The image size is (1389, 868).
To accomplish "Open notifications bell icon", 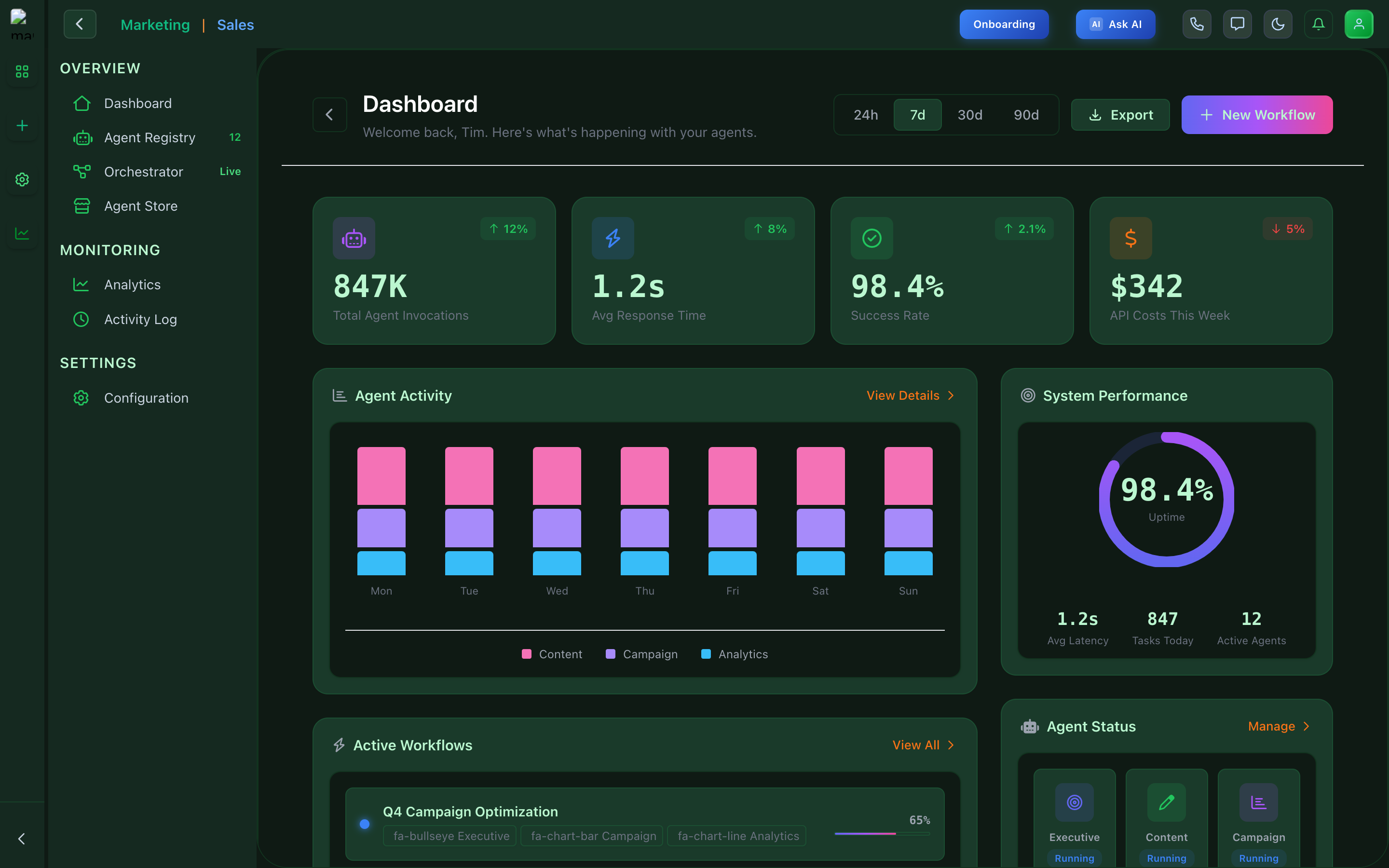I will [1319, 24].
